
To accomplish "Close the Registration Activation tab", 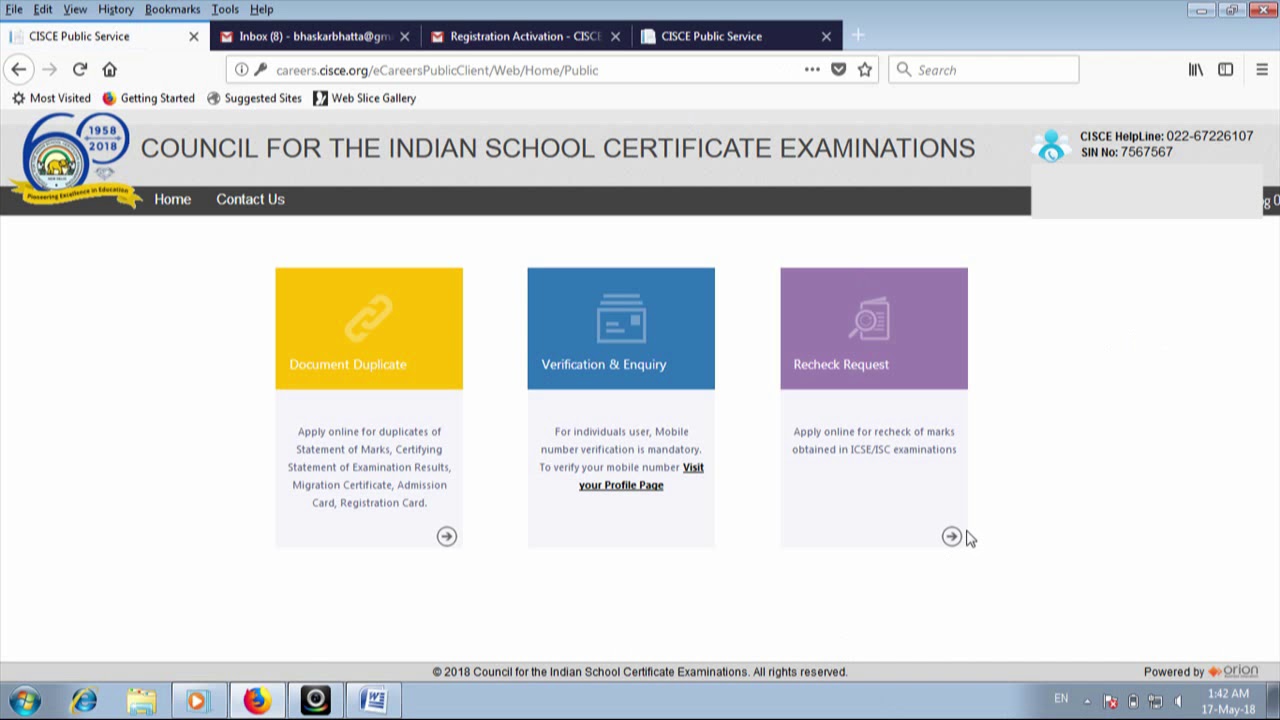I will (615, 36).
